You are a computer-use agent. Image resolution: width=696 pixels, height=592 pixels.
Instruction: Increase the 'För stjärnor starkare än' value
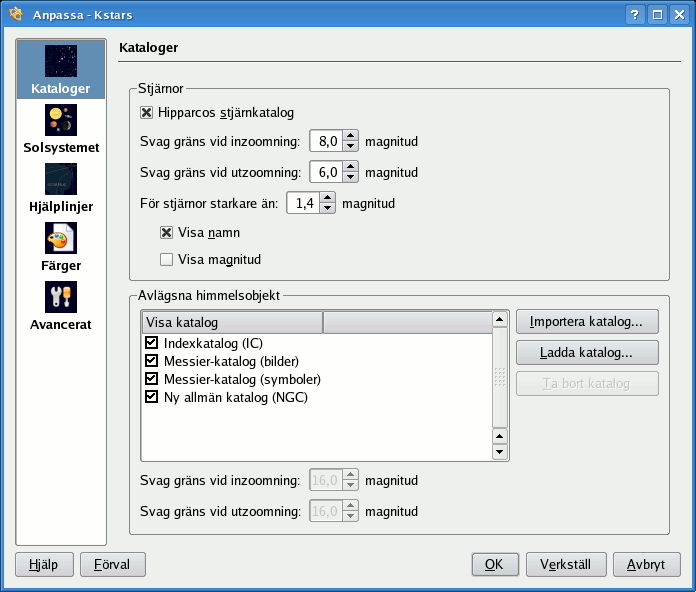pos(327,198)
